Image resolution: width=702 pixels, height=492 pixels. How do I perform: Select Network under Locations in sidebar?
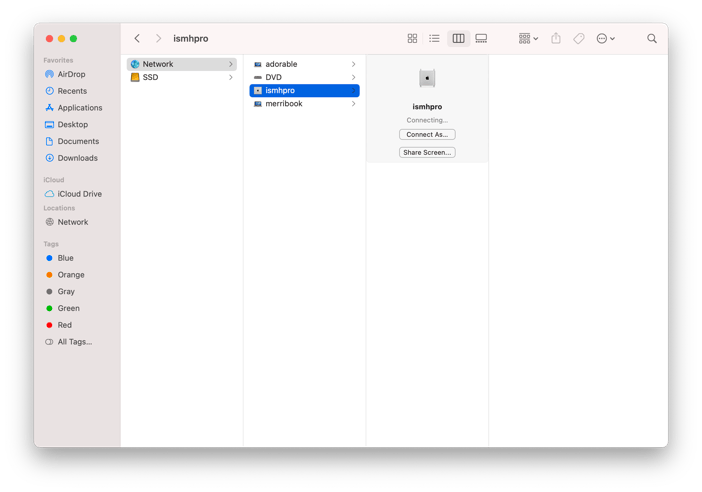[66, 222]
